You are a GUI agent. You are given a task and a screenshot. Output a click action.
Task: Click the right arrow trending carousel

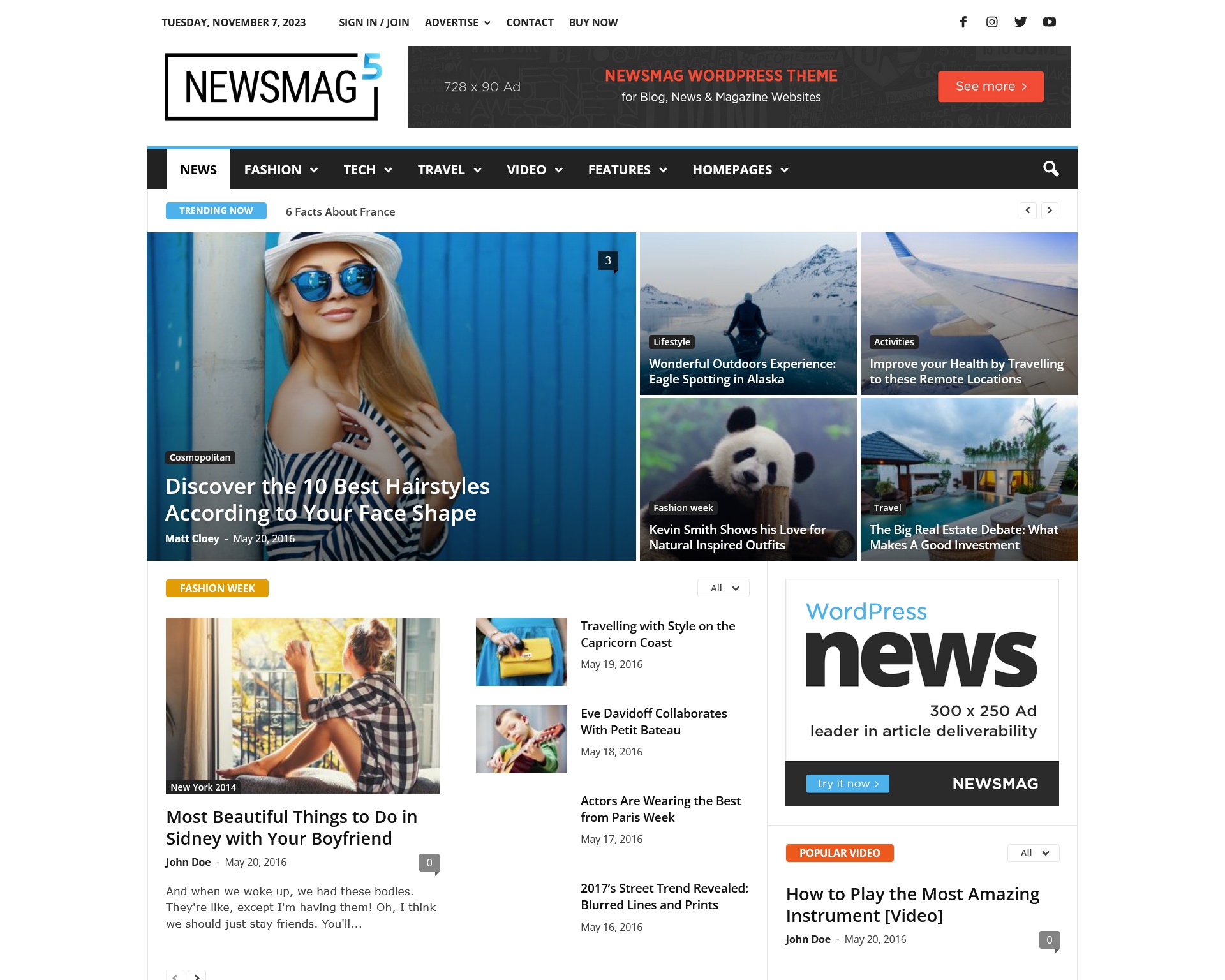[x=1050, y=210]
